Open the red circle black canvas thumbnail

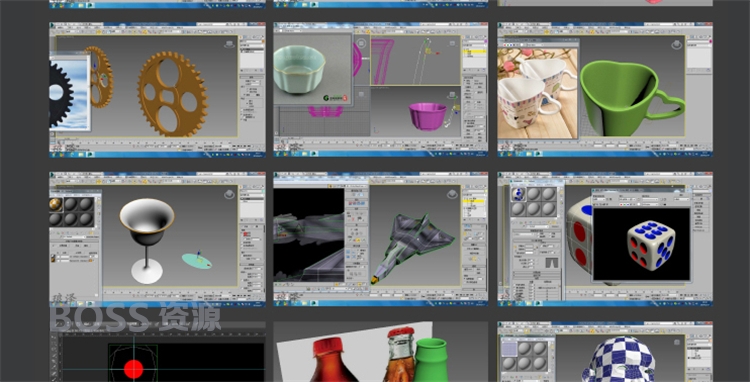coord(157,351)
